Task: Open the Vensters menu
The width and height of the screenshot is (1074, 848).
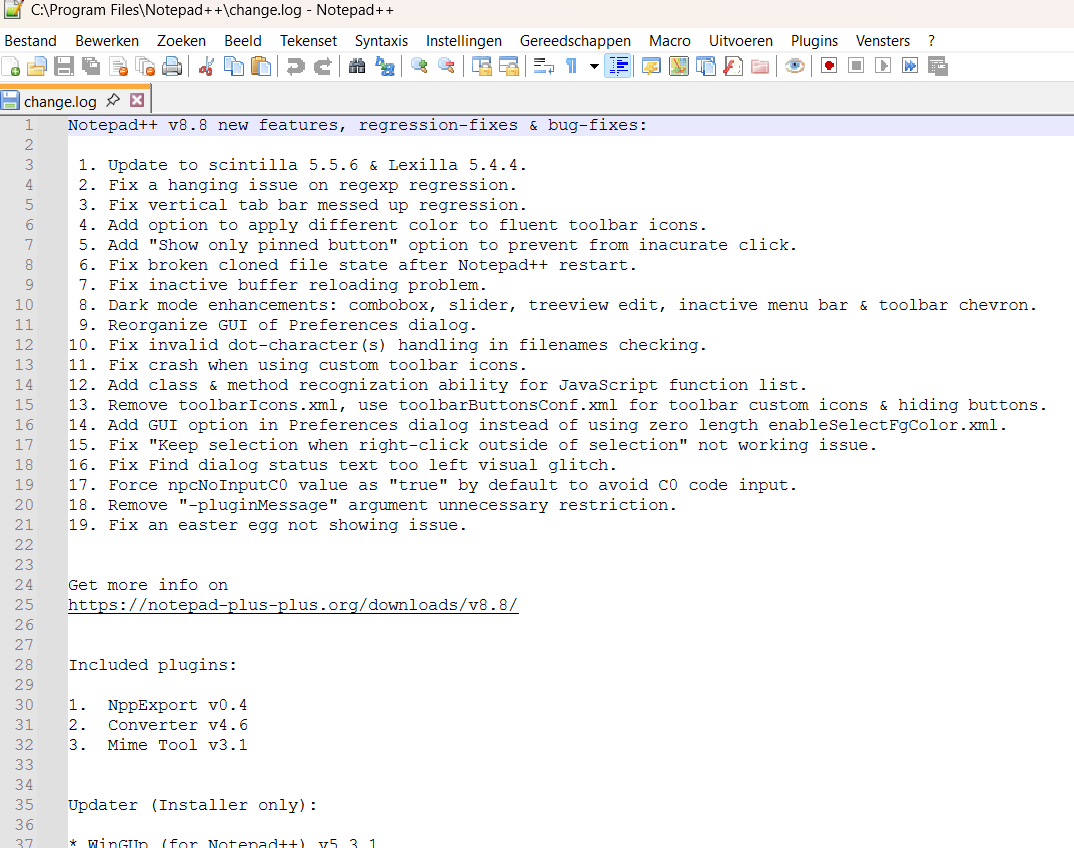Action: (x=882, y=41)
